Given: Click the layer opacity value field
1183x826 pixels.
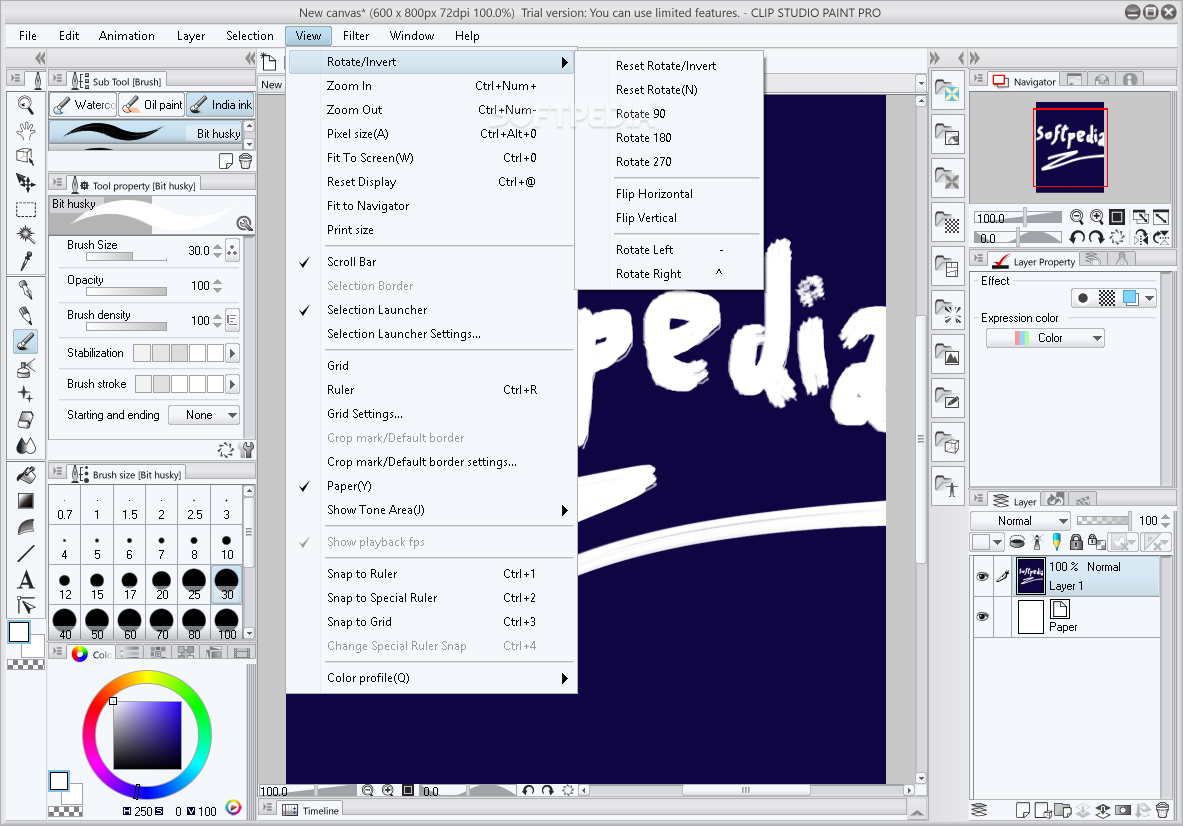Looking at the screenshot, I should point(1148,520).
